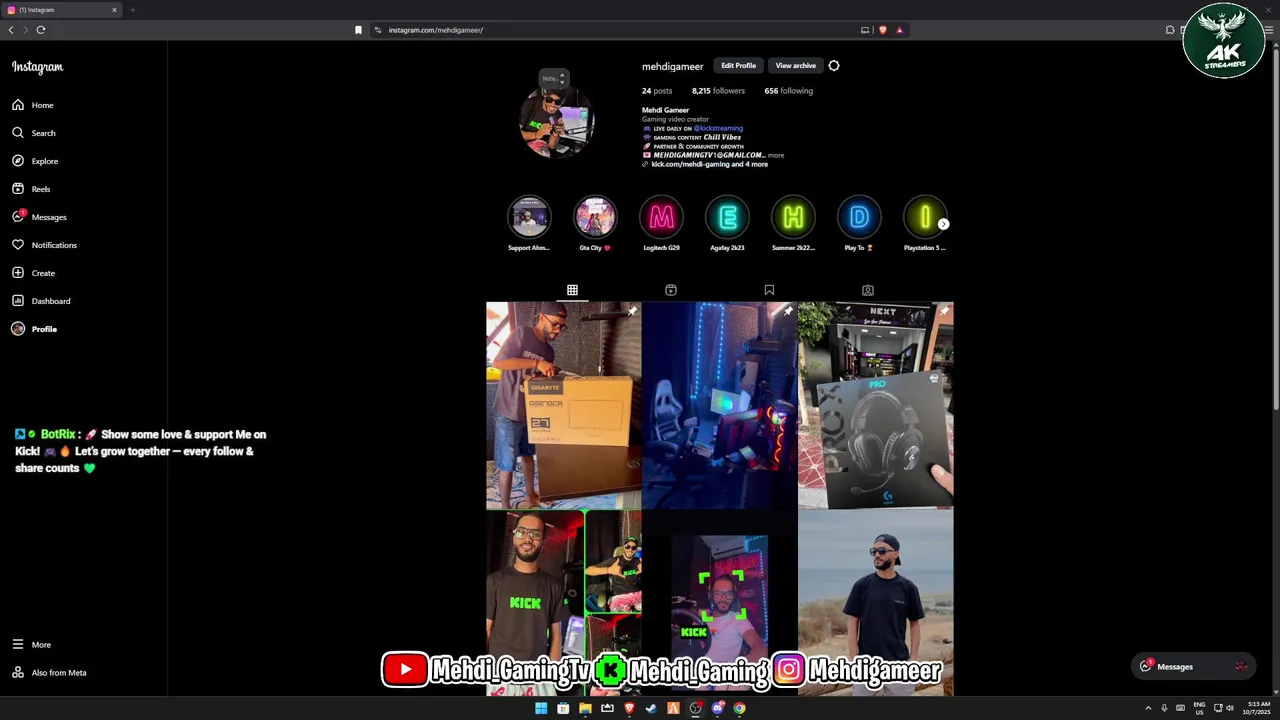Open the More menu in sidebar
Image resolution: width=1280 pixels, height=720 pixels.
pos(31,645)
